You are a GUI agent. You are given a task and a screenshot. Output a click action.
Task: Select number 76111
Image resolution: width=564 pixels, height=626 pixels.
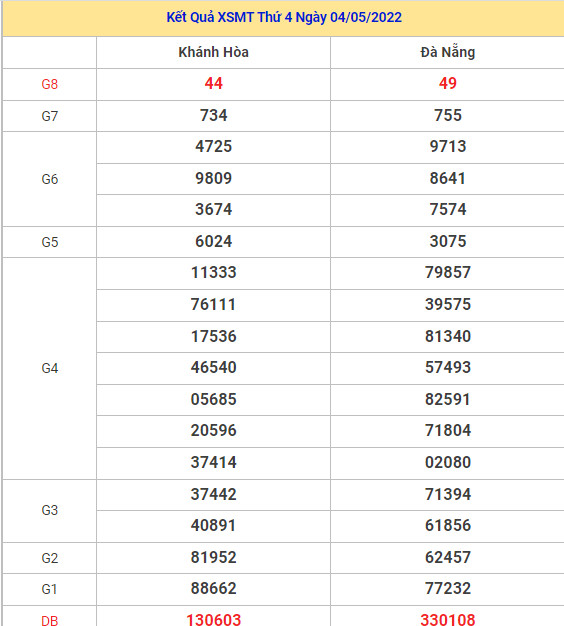[214, 305]
